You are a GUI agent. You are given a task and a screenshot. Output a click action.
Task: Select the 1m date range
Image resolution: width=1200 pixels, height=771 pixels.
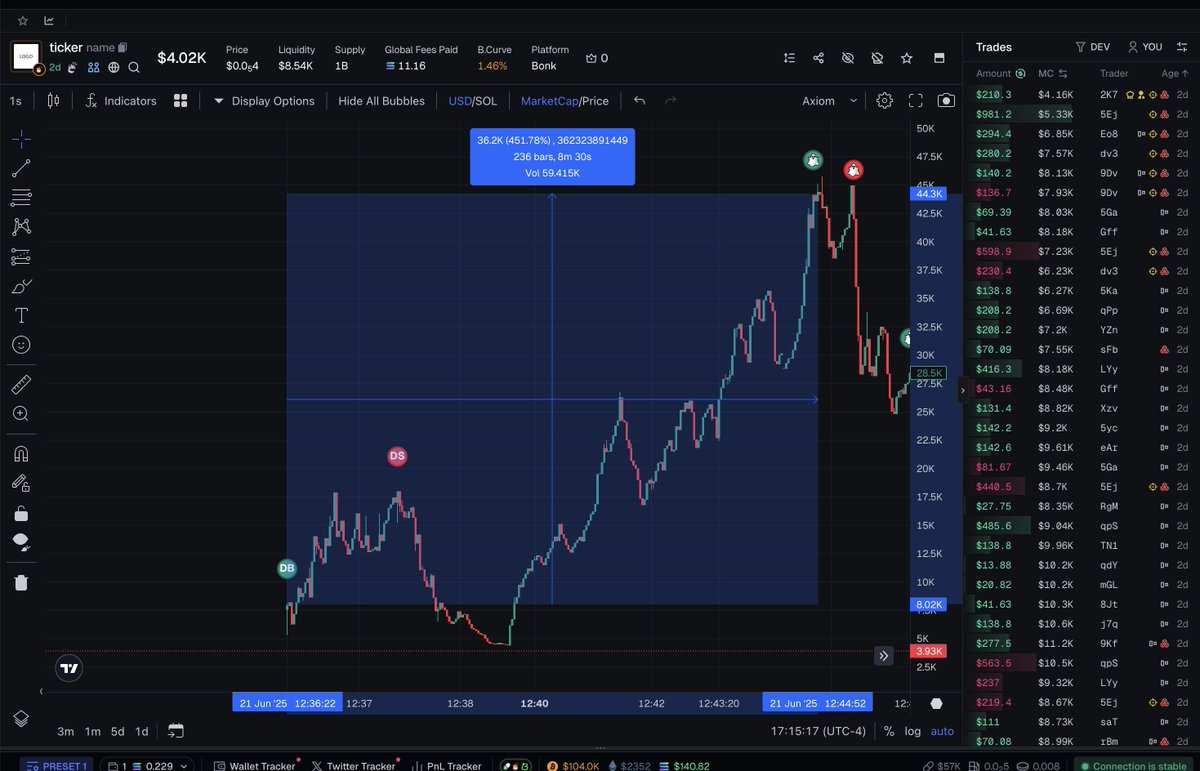[92, 731]
